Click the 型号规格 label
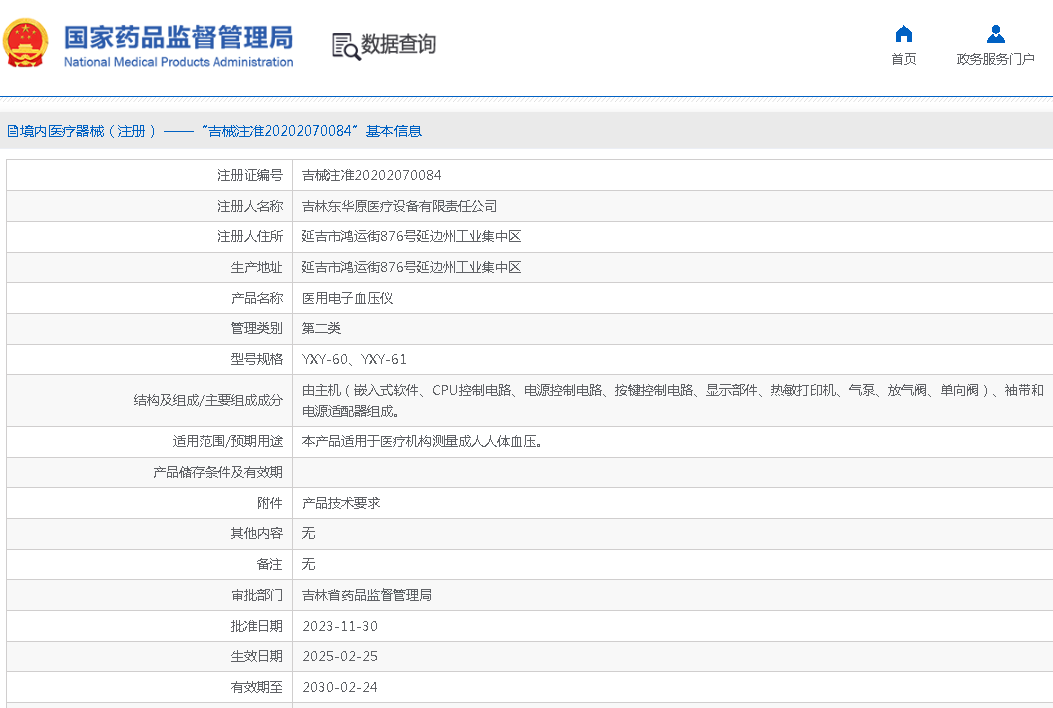The height and width of the screenshot is (708, 1053). coord(257,359)
